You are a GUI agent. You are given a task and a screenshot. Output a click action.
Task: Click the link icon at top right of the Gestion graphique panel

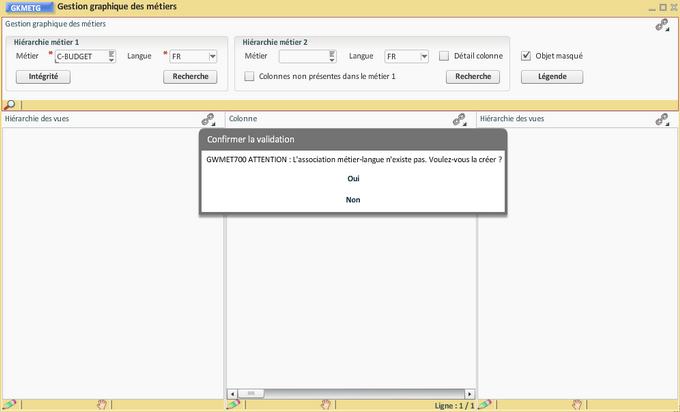coord(662,25)
